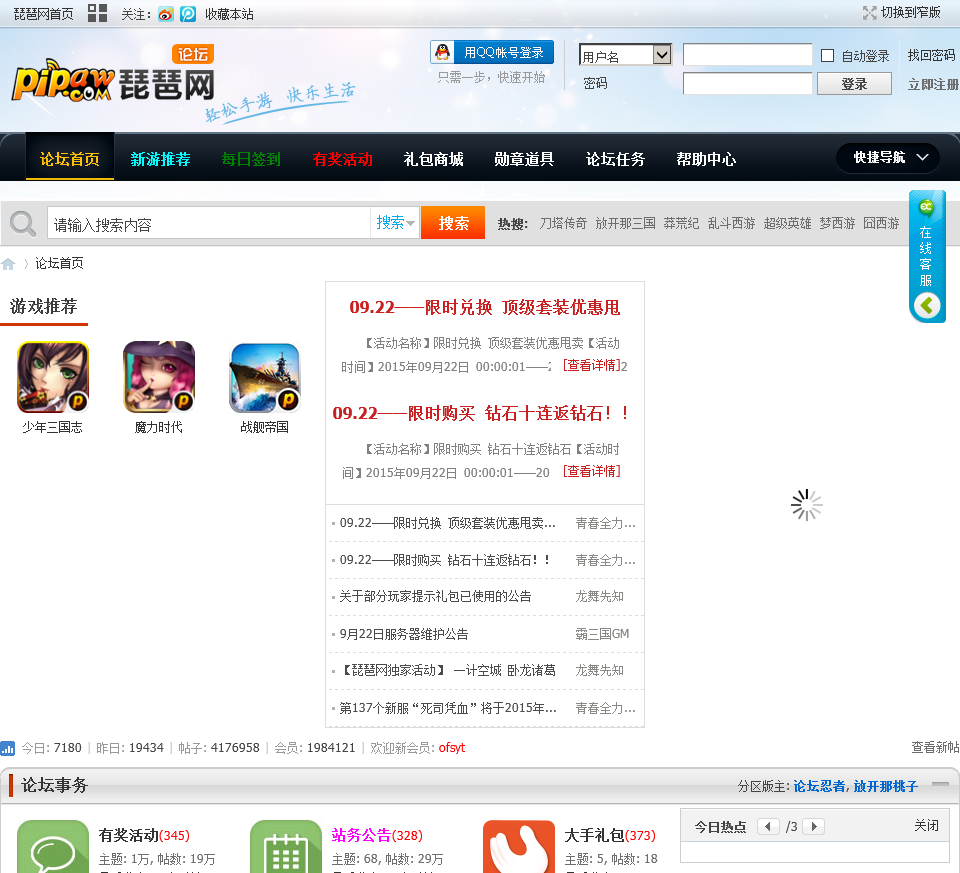The height and width of the screenshot is (873, 960).
Task: Collapse the 论坛事务 section
Action: pos(940,784)
